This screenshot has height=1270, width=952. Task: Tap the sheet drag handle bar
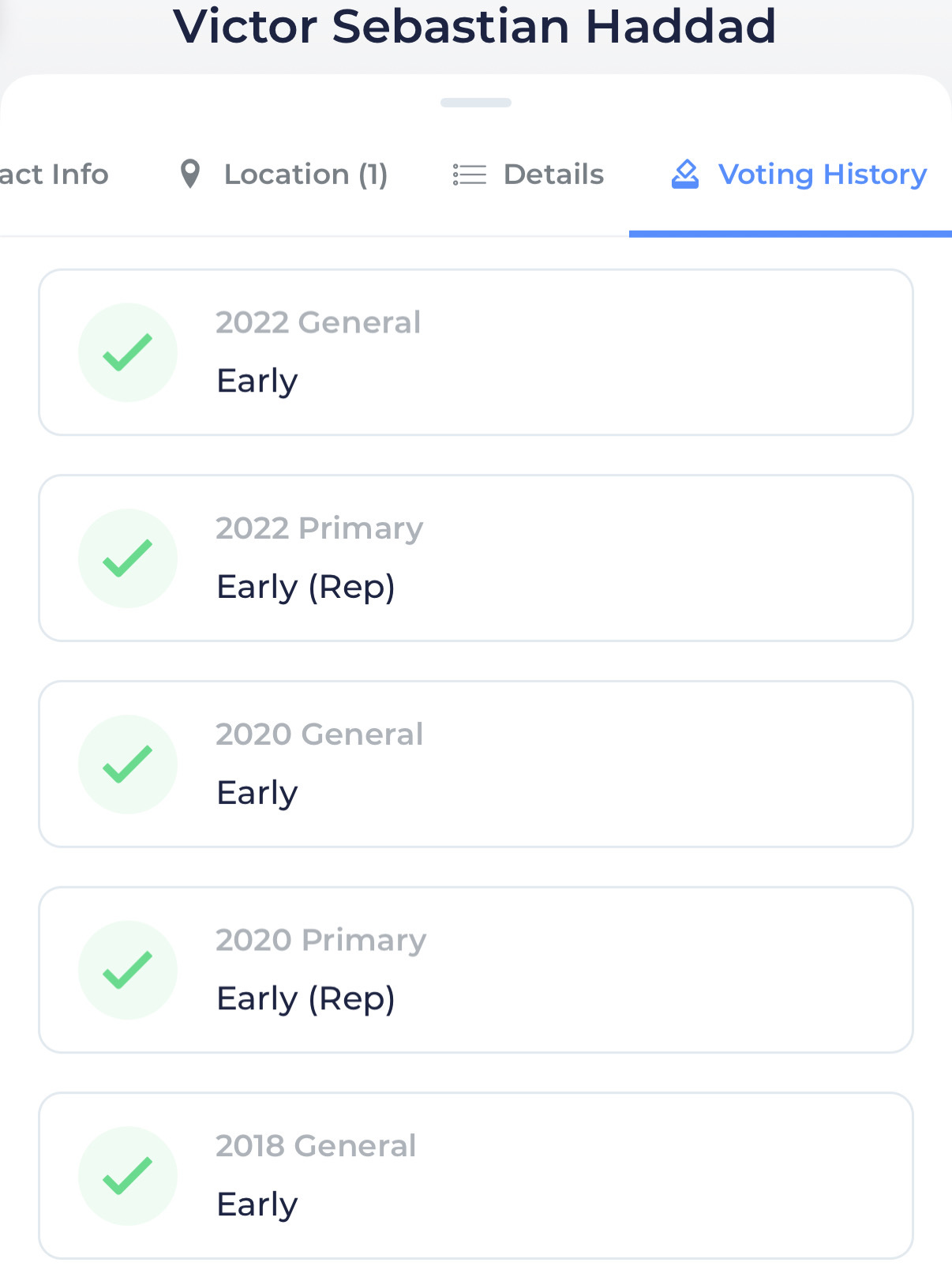click(x=476, y=103)
